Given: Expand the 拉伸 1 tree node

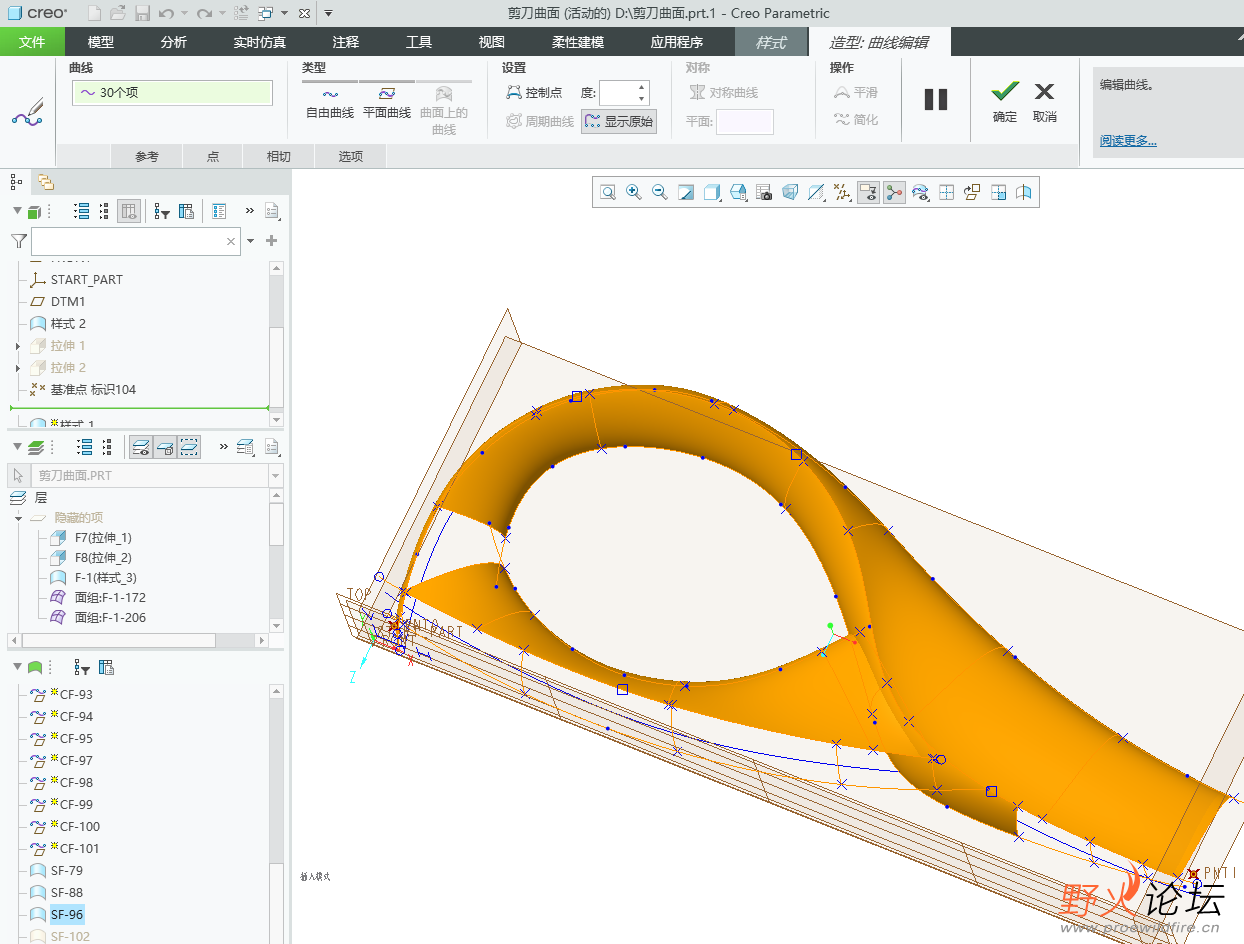Looking at the screenshot, I should [x=17, y=346].
